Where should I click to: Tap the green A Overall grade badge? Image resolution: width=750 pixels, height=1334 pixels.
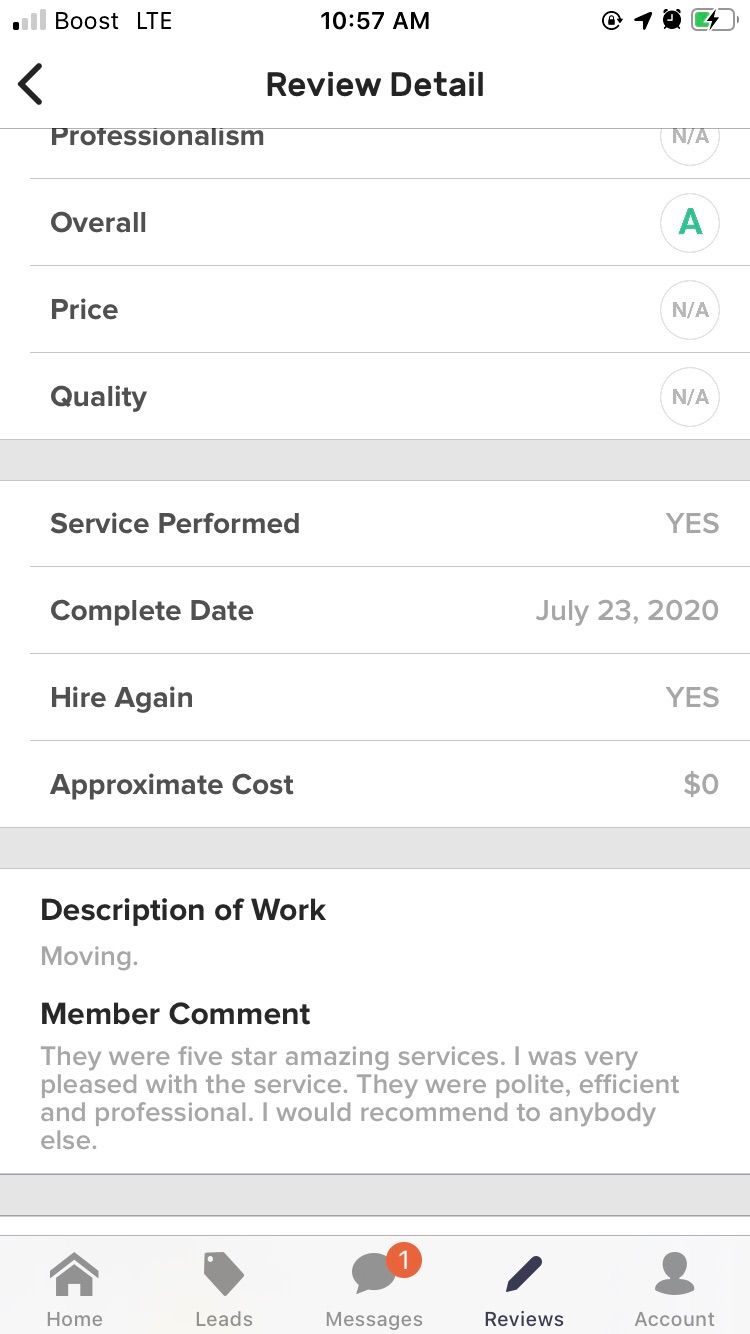(x=690, y=222)
